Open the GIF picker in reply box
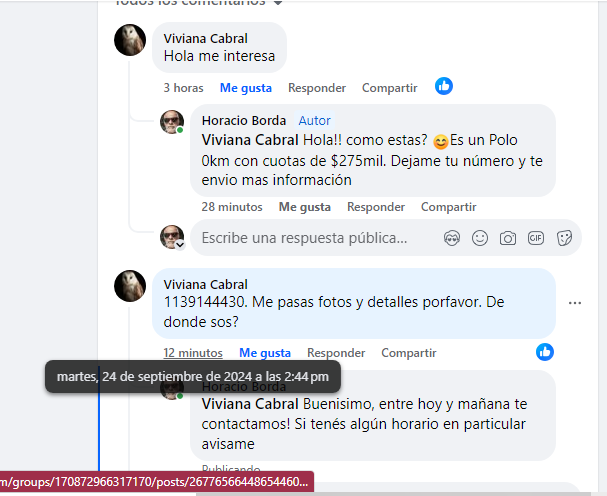This screenshot has height=496, width=607. click(536, 238)
